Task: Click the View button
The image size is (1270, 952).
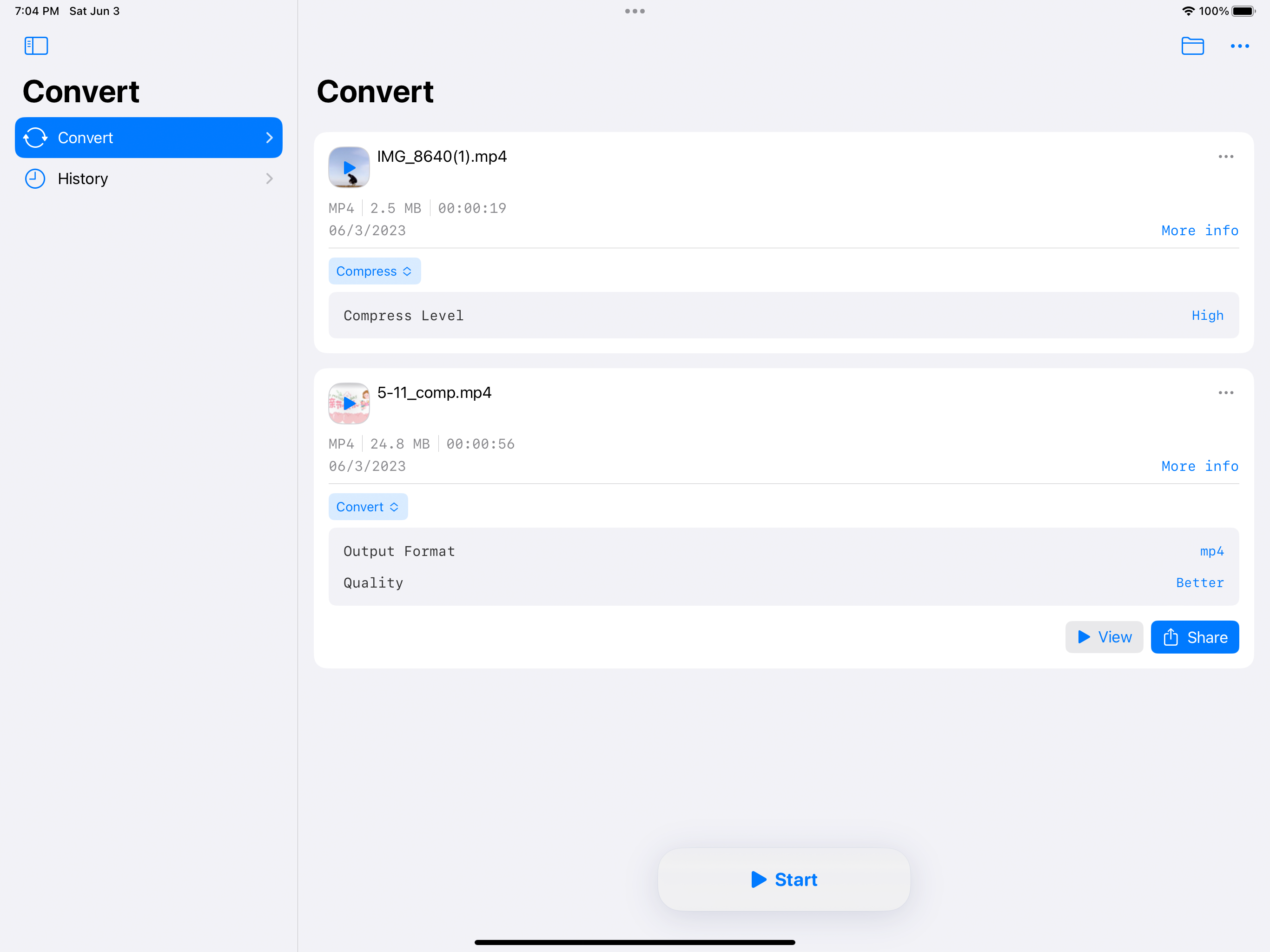Action: (x=1104, y=637)
